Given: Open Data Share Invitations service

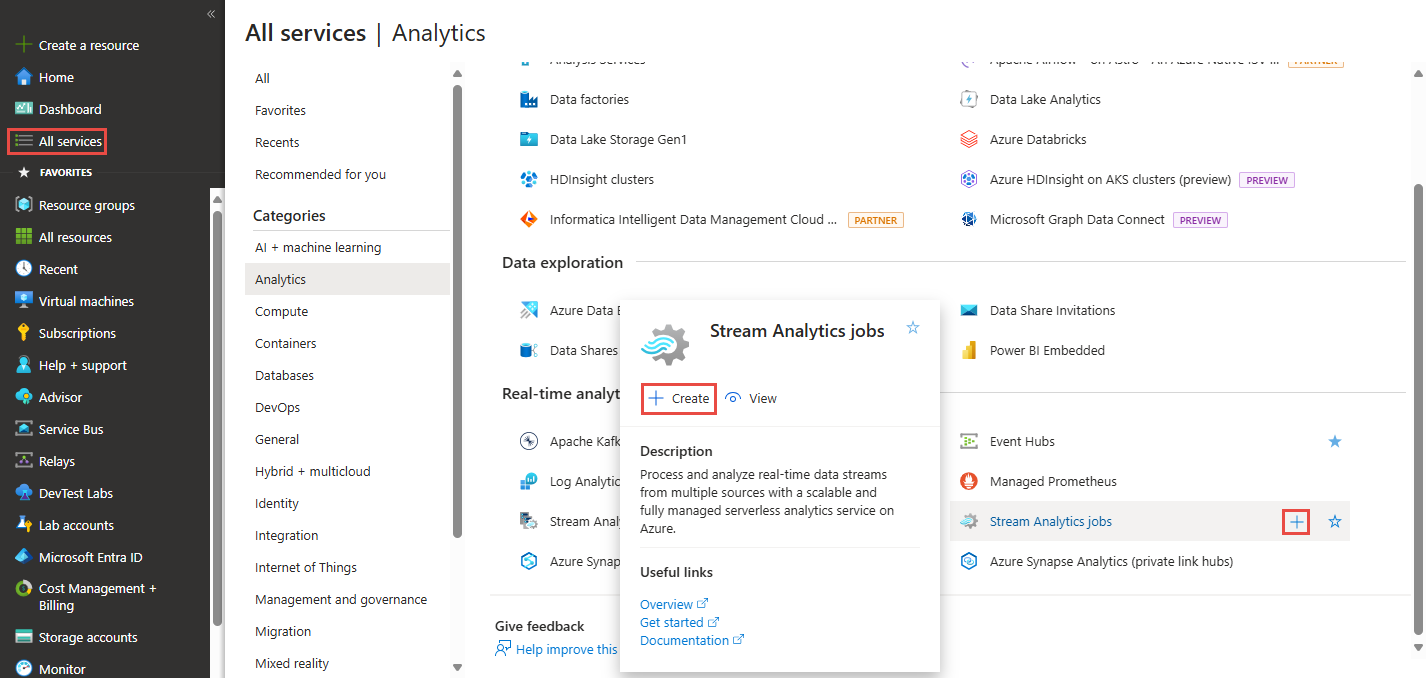Looking at the screenshot, I should [1052, 310].
